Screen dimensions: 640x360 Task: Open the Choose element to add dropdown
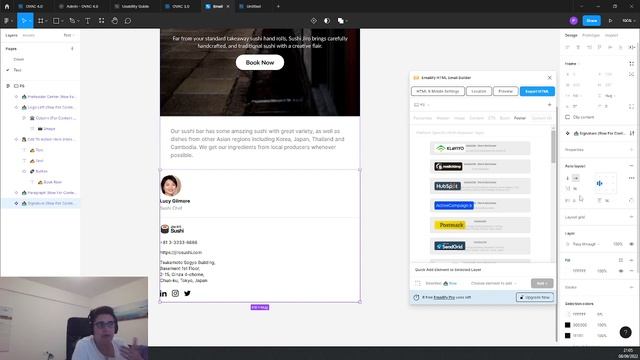(493, 283)
